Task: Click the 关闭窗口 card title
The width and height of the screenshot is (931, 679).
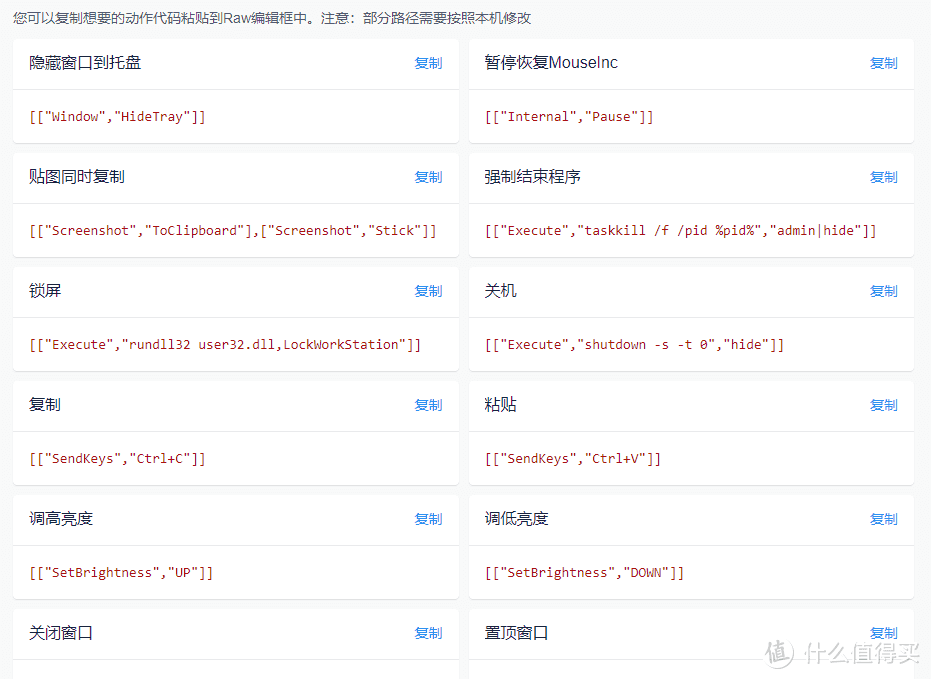Action: [x=61, y=632]
